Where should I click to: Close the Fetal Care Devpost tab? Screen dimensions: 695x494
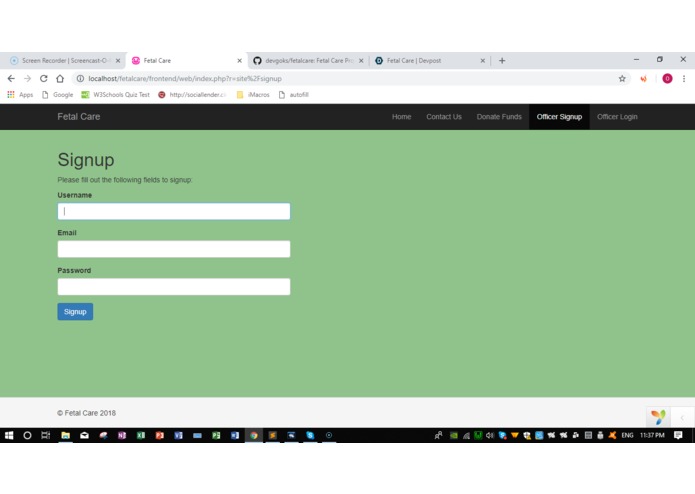point(483,61)
